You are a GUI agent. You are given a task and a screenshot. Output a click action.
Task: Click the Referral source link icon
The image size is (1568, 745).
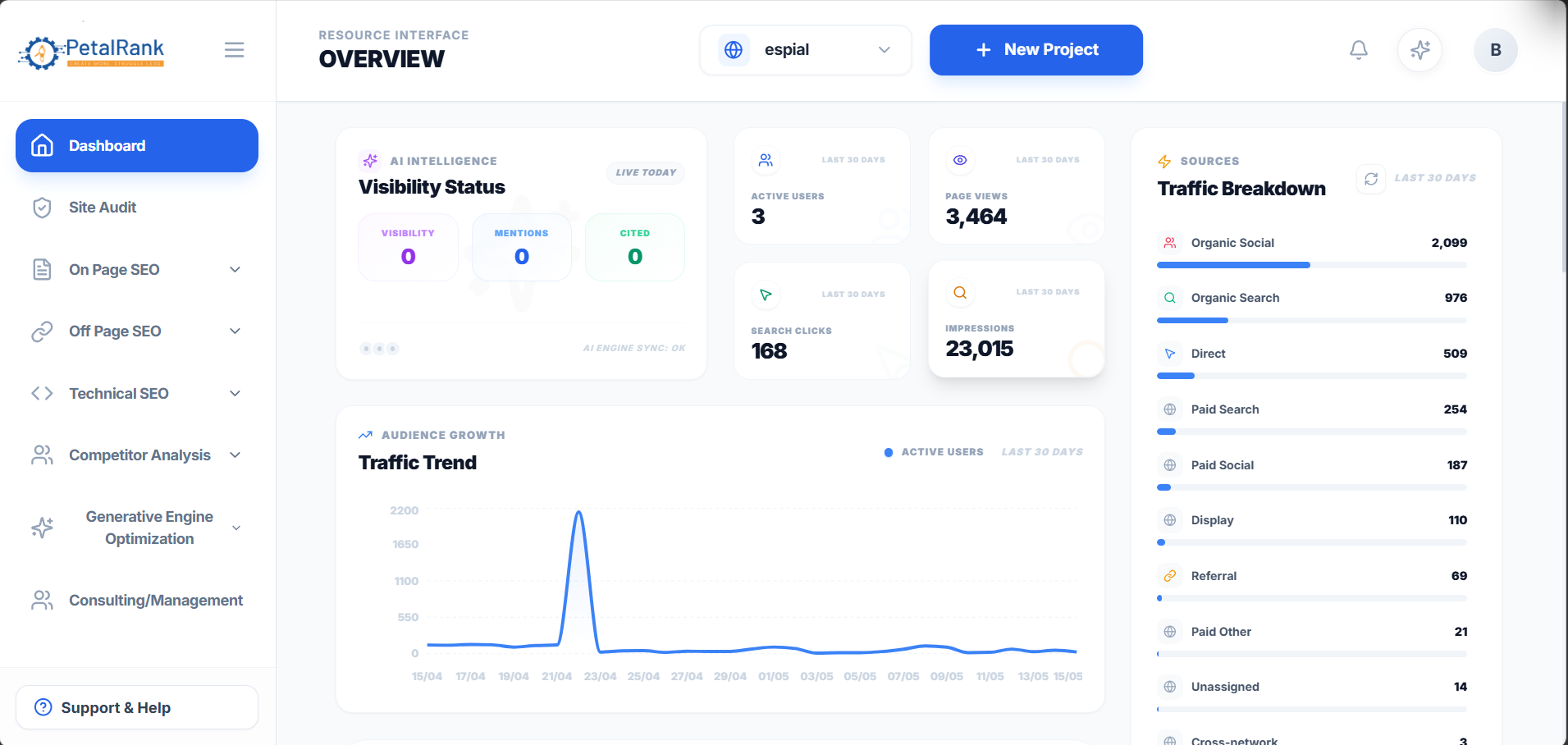click(x=1170, y=576)
